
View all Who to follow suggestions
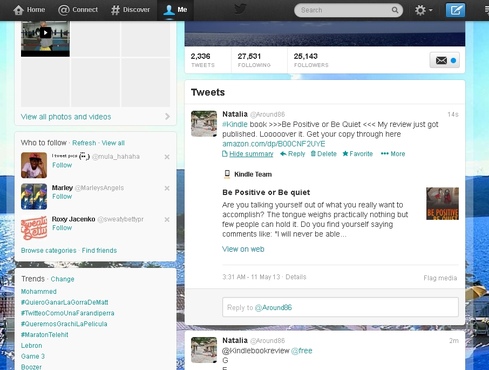[113, 143]
